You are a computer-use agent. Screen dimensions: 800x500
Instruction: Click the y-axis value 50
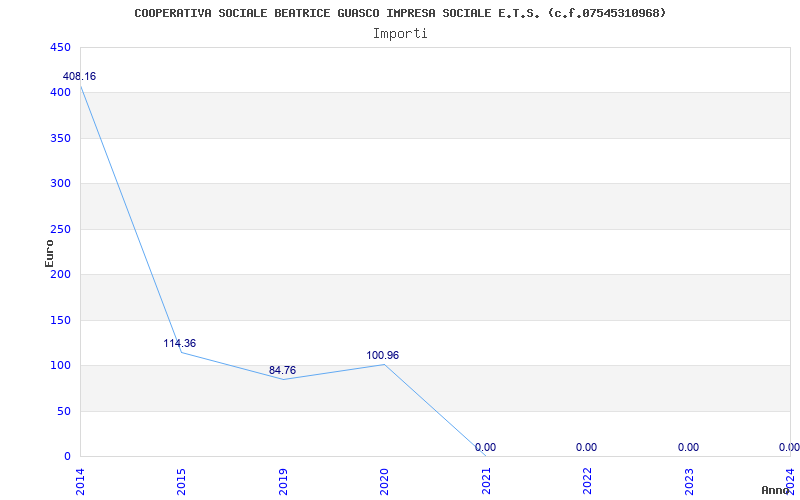click(x=63, y=411)
